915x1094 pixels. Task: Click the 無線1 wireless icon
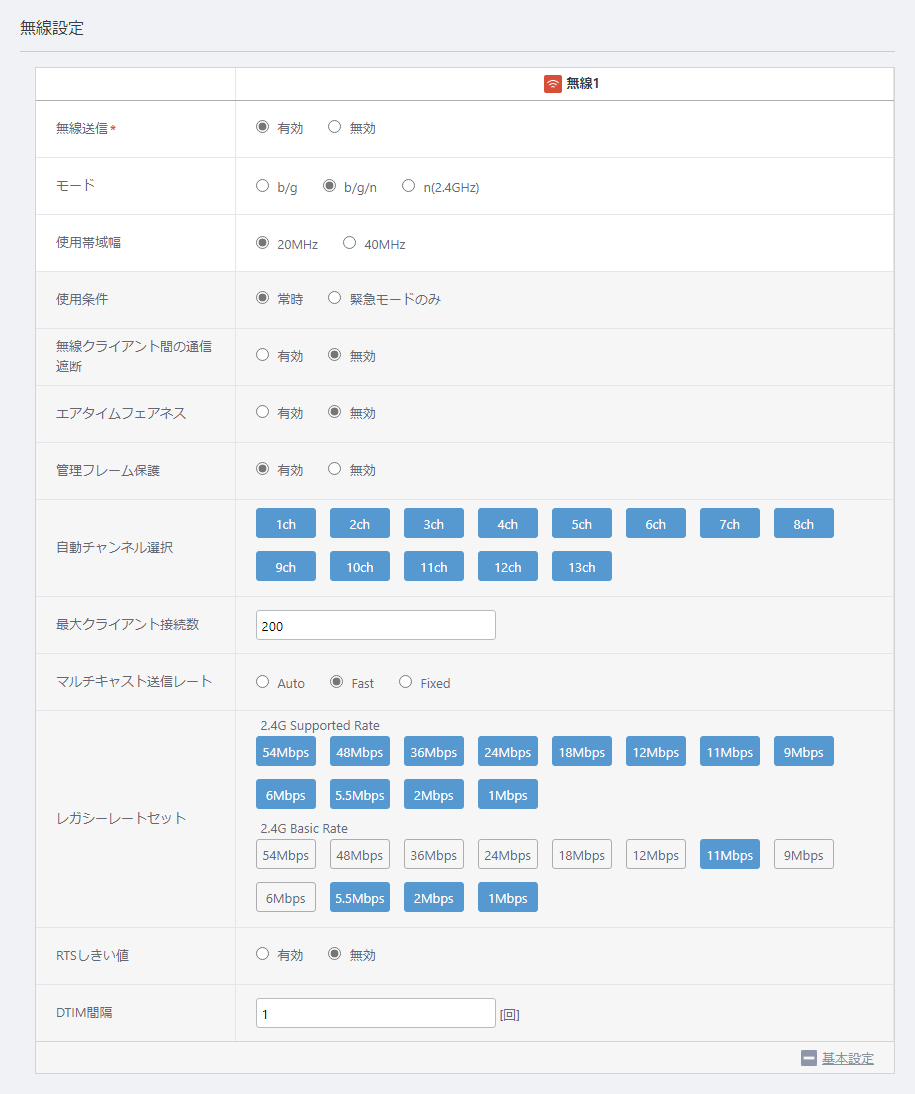pos(553,84)
